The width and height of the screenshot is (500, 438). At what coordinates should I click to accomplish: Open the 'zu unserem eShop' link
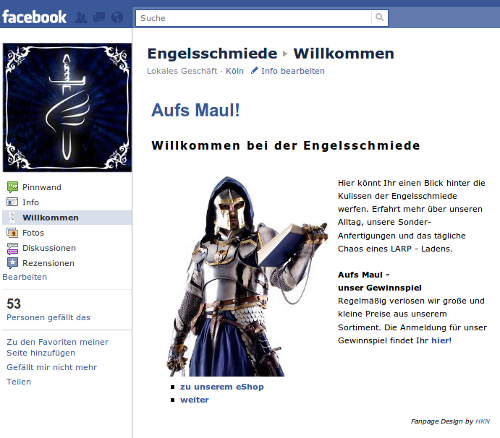click(222, 387)
